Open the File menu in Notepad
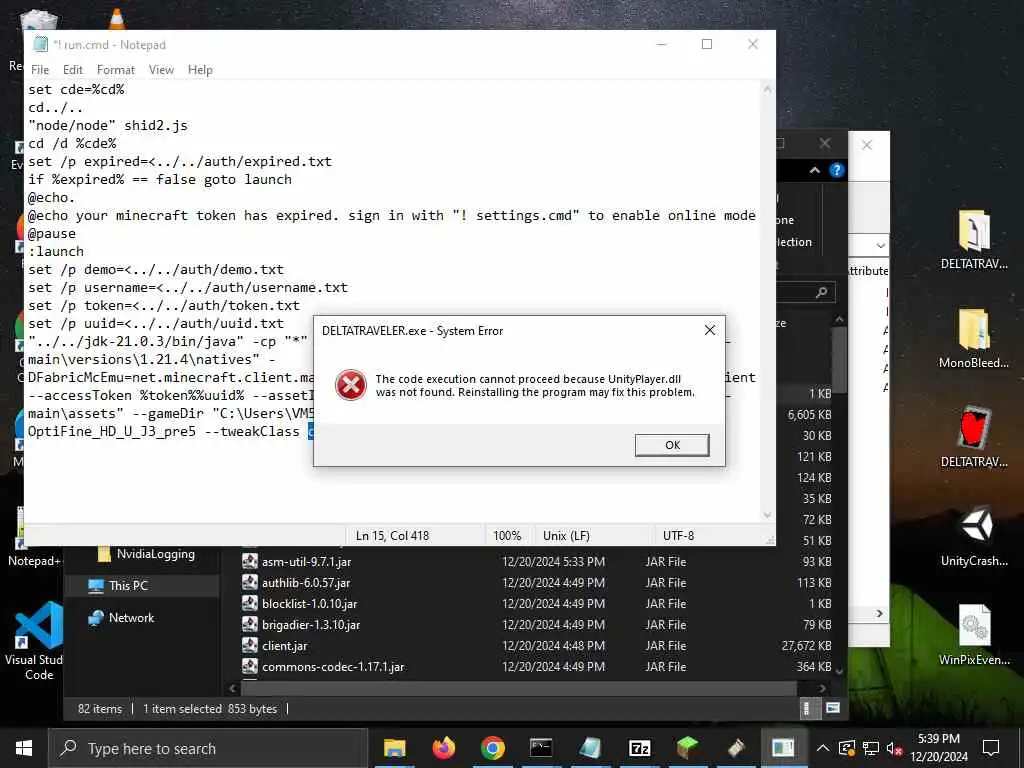The width and height of the screenshot is (1024, 768). pyautogui.click(x=40, y=70)
